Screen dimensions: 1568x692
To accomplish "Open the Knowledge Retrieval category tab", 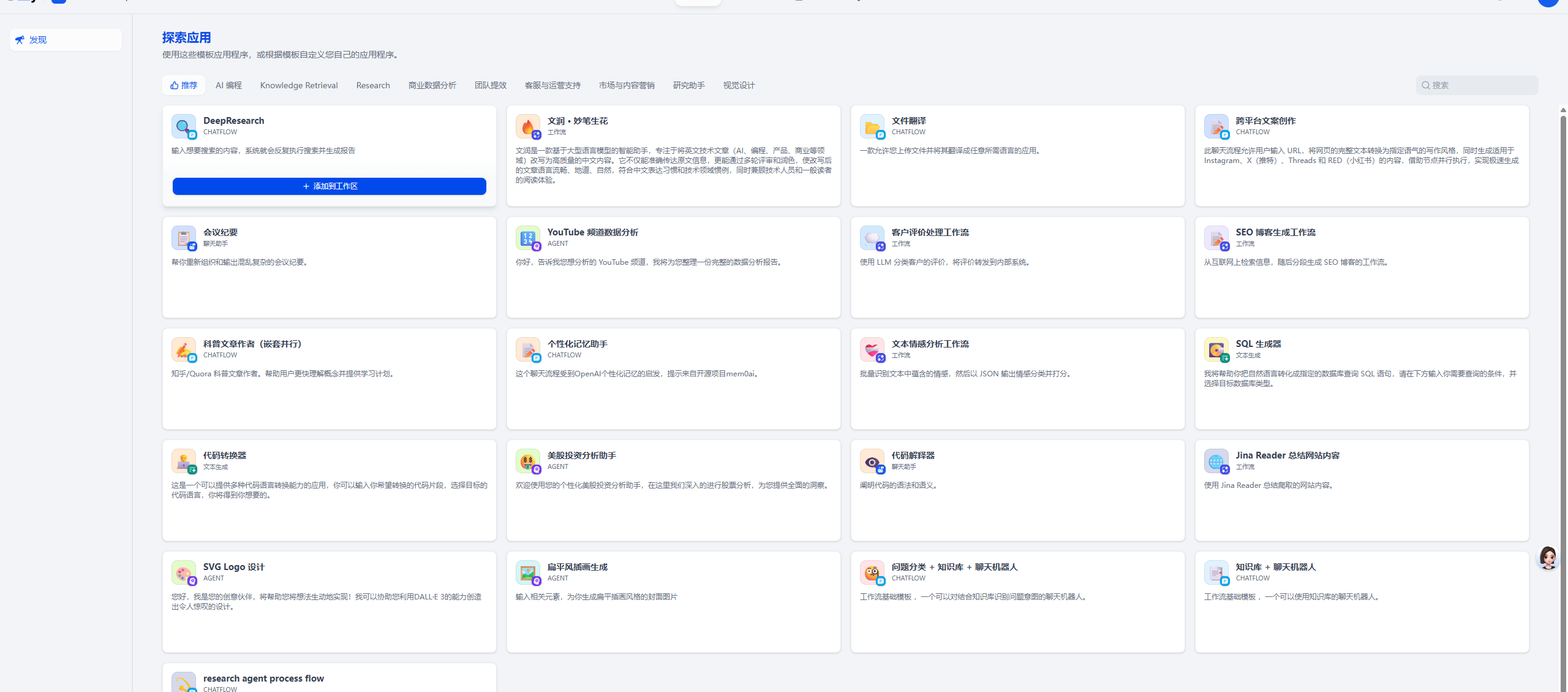I will pos(299,85).
